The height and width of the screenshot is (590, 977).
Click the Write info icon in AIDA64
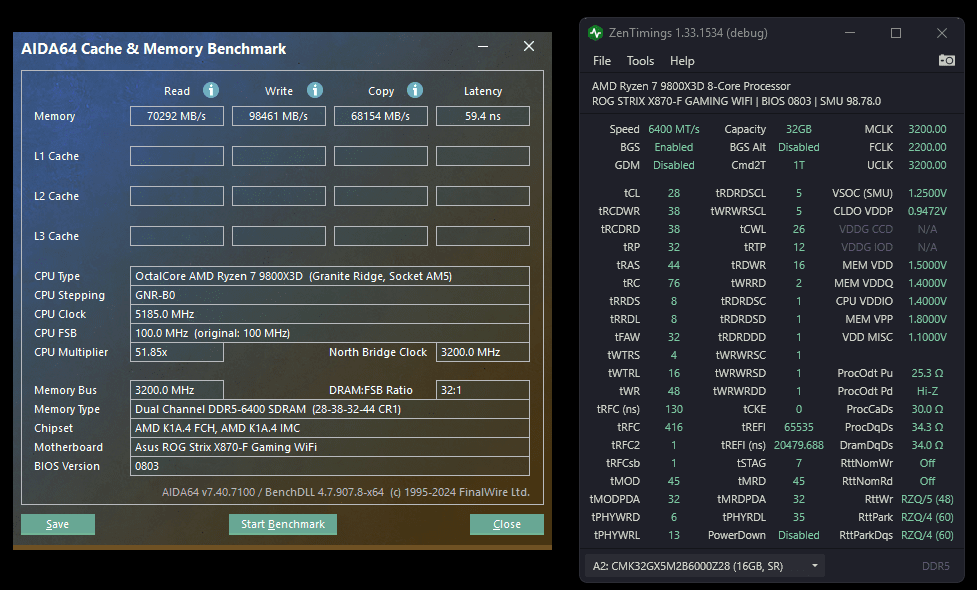[x=315, y=90]
